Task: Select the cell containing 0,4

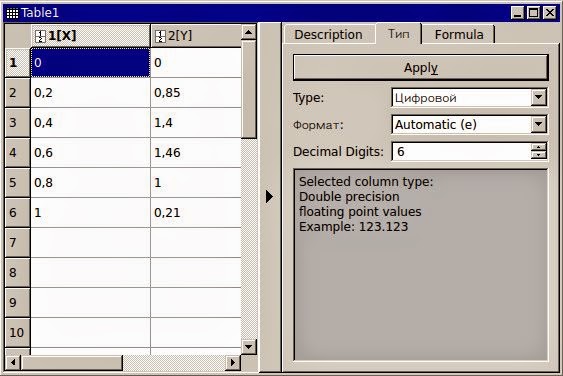Action: pos(90,123)
